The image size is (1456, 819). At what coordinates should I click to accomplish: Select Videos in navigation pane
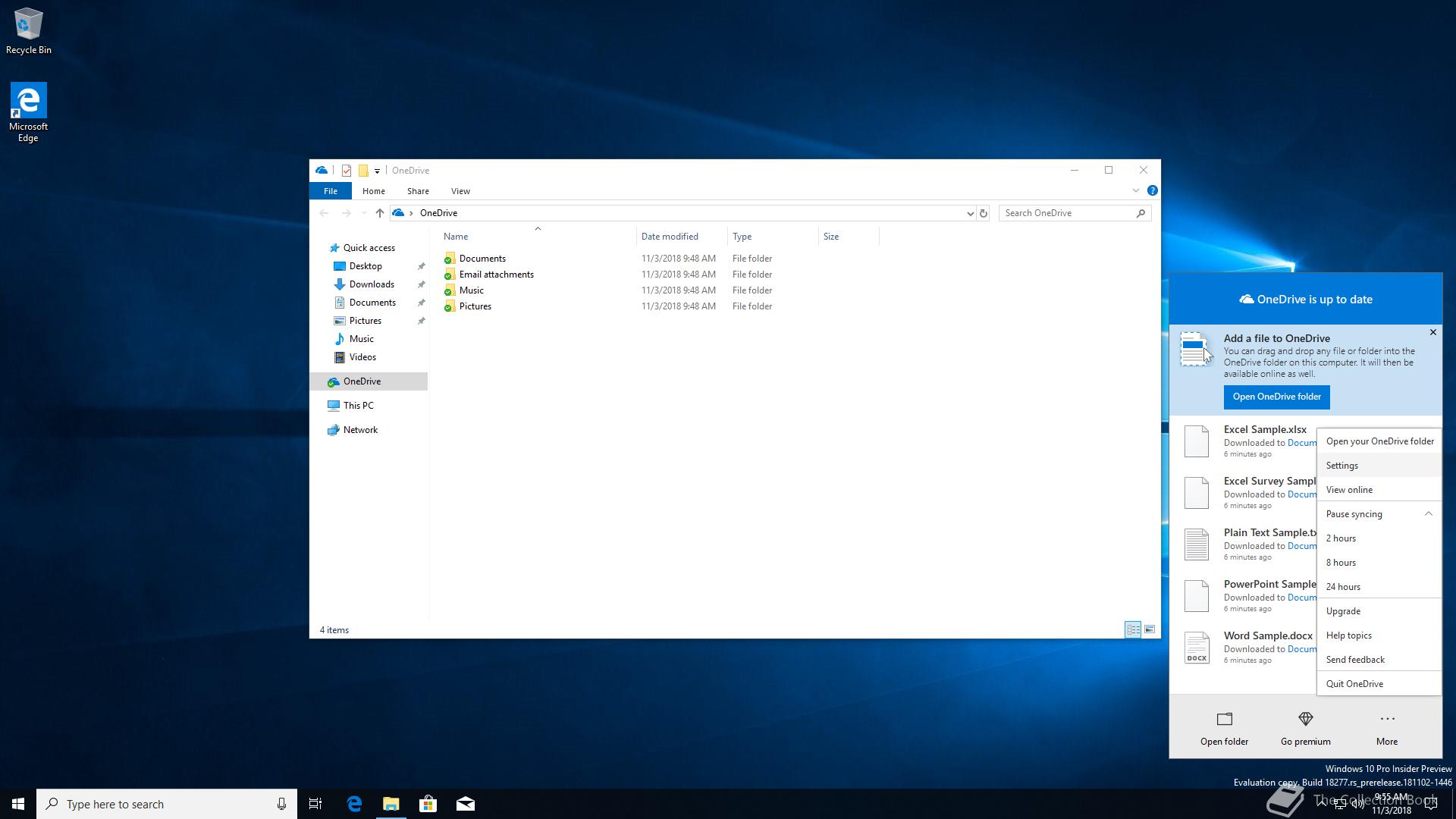point(362,357)
